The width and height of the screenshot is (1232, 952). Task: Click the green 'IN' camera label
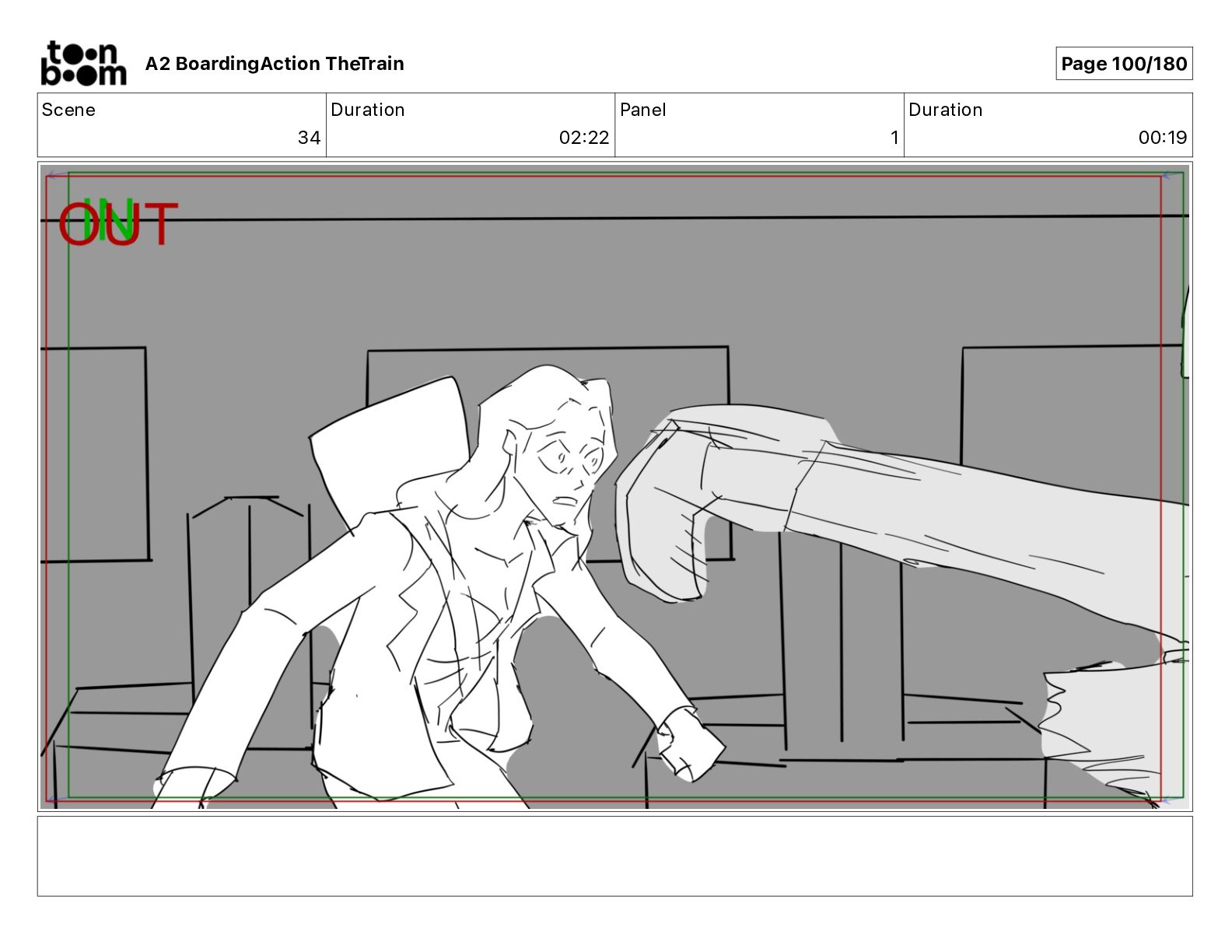click(108, 219)
